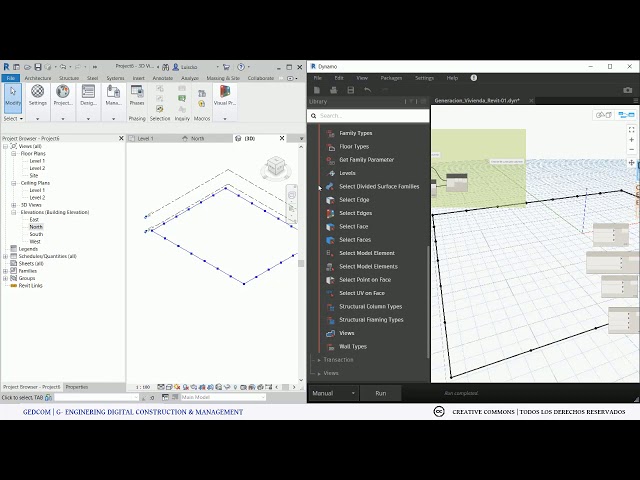The height and width of the screenshot is (480, 640).
Task: Open Revit Select panel dropdown
Action: tap(13, 118)
